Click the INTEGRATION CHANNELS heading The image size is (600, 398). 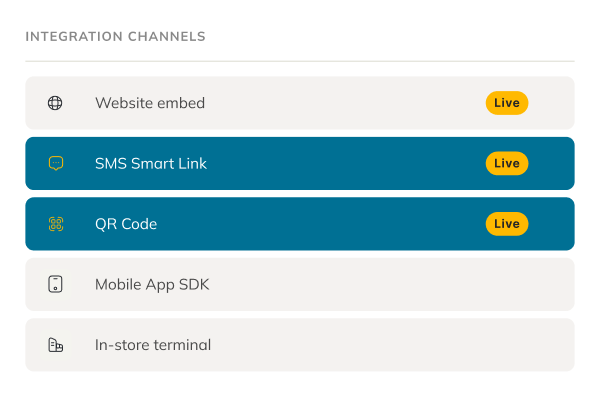pos(116,36)
